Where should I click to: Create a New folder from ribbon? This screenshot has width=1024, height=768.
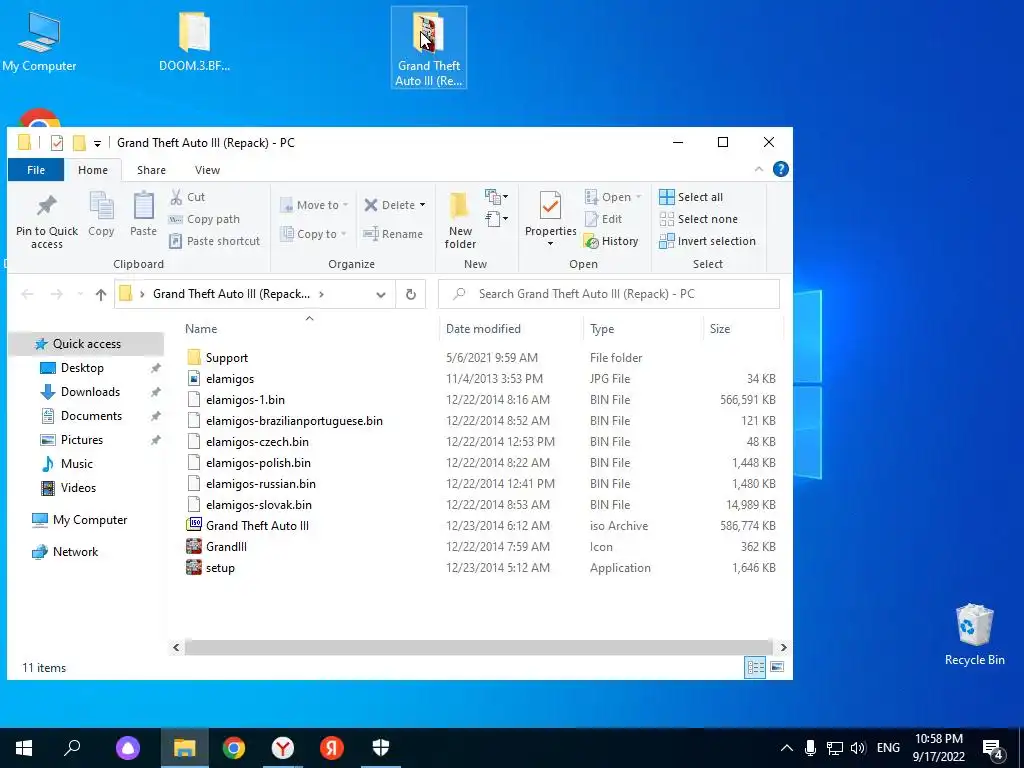(x=460, y=221)
